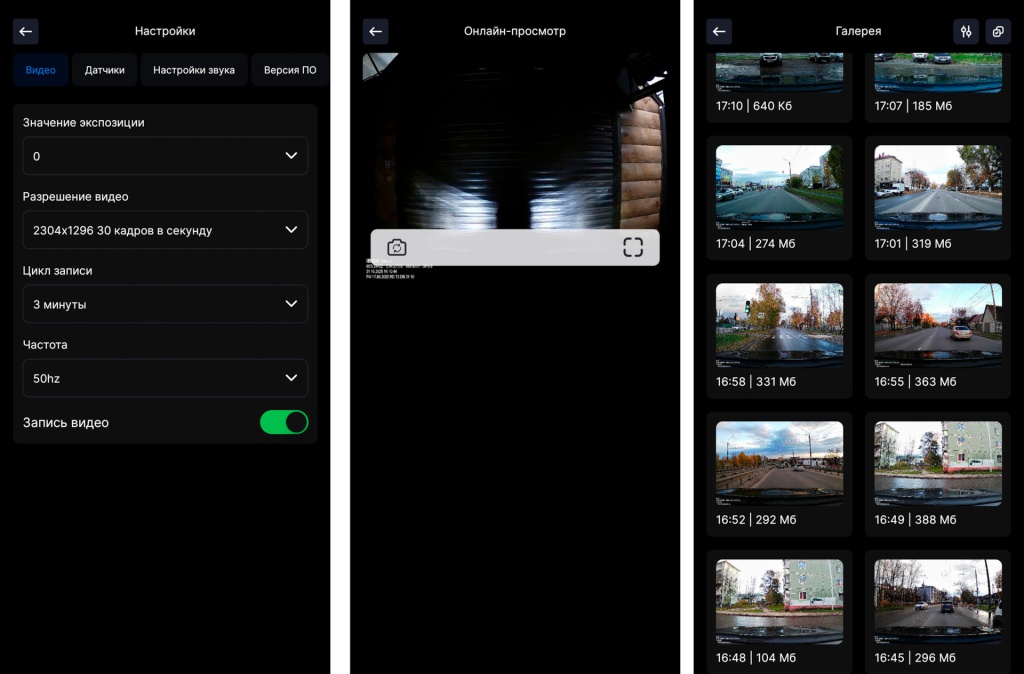Expand the Значение экспозиции dropdown
The height and width of the screenshot is (674, 1024).
[x=165, y=156]
